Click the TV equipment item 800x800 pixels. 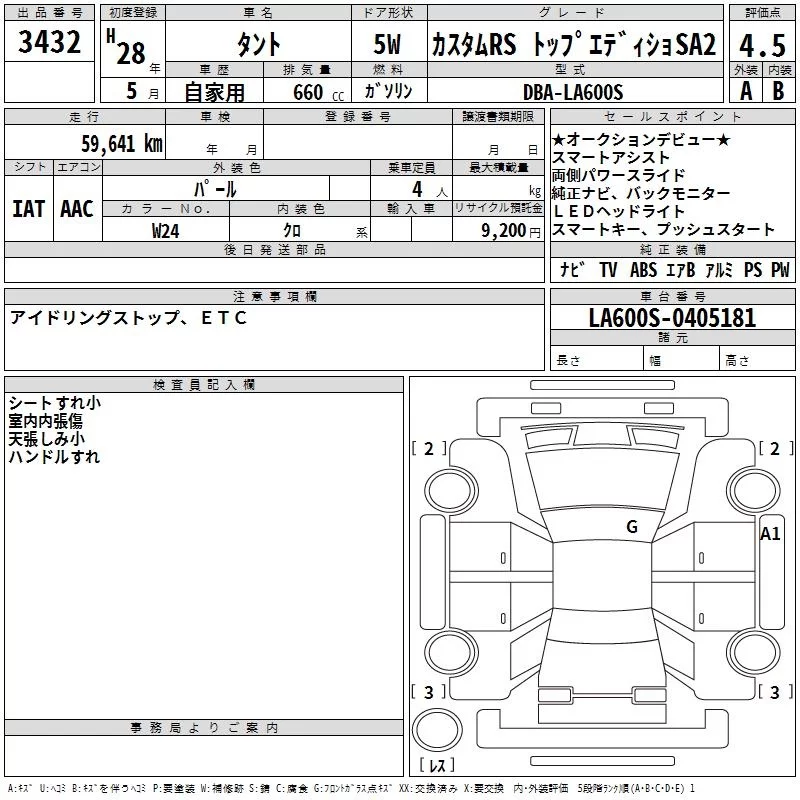point(608,269)
